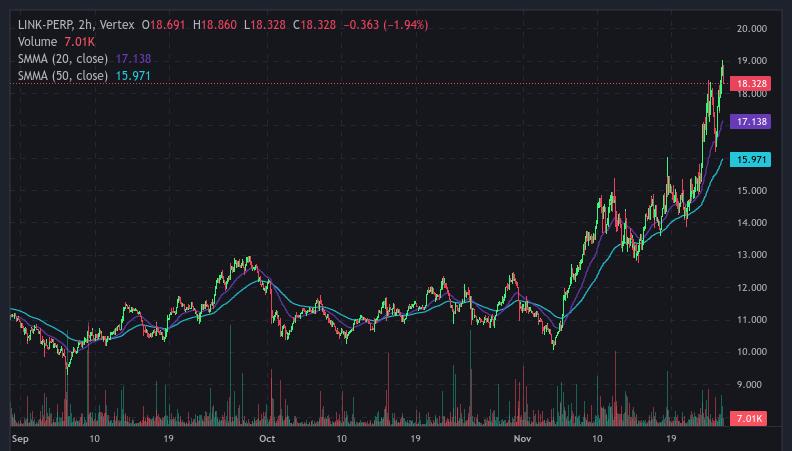
Task: Click the 20.000 price axis label
Action: 752,29
